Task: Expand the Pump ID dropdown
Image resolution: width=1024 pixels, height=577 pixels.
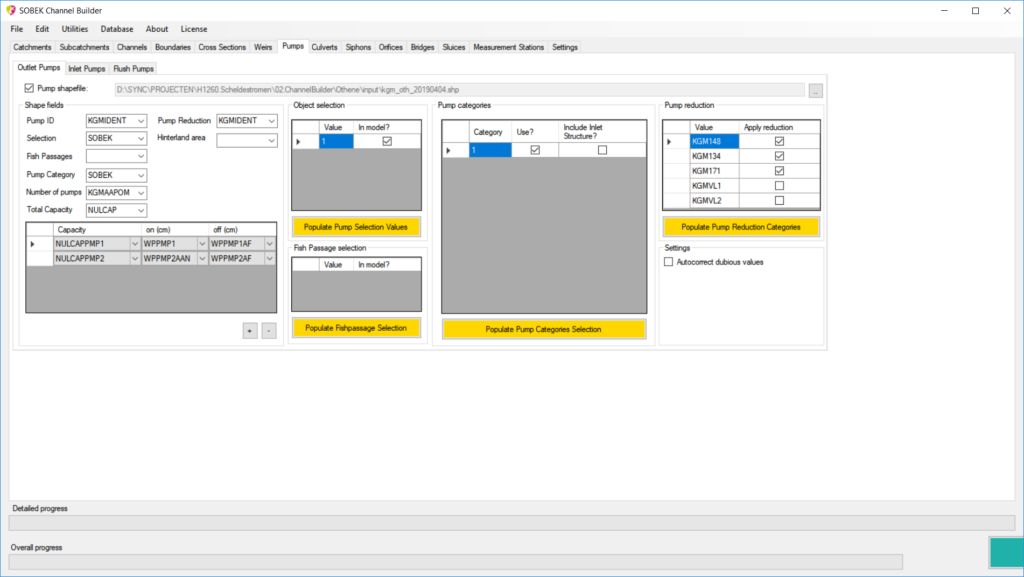Action: (140, 121)
